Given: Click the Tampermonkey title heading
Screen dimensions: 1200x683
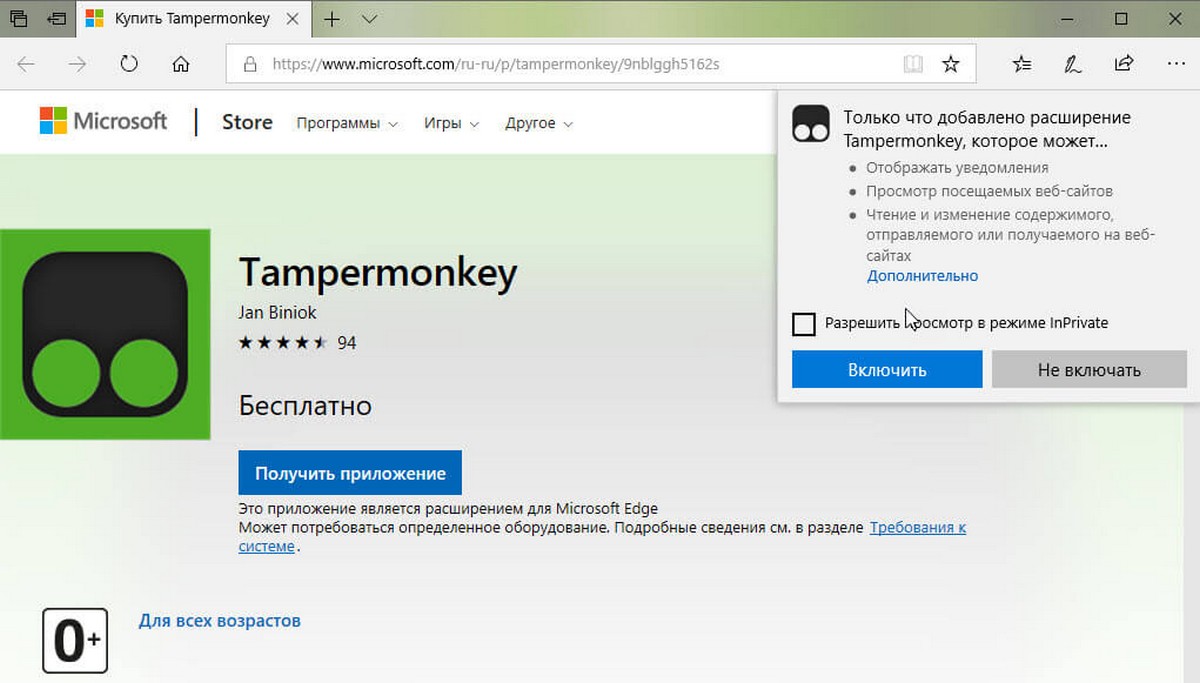Looking at the screenshot, I should 378,271.
